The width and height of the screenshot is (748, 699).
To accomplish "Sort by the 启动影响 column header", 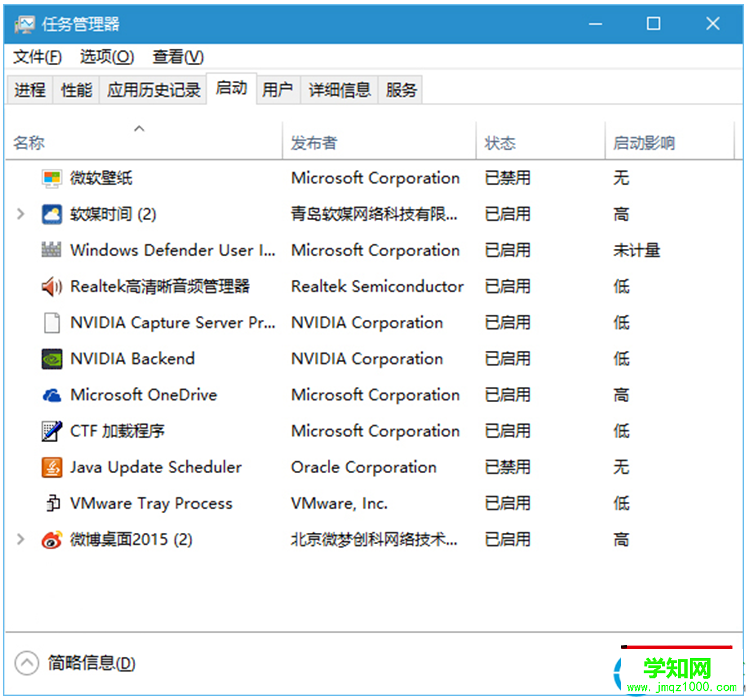I will (x=669, y=143).
